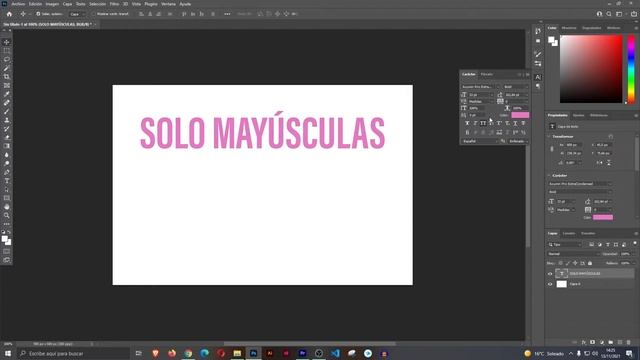This screenshot has height=360, width=640.
Task: Open Visual Studio Code in taskbar
Action: click(335, 353)
